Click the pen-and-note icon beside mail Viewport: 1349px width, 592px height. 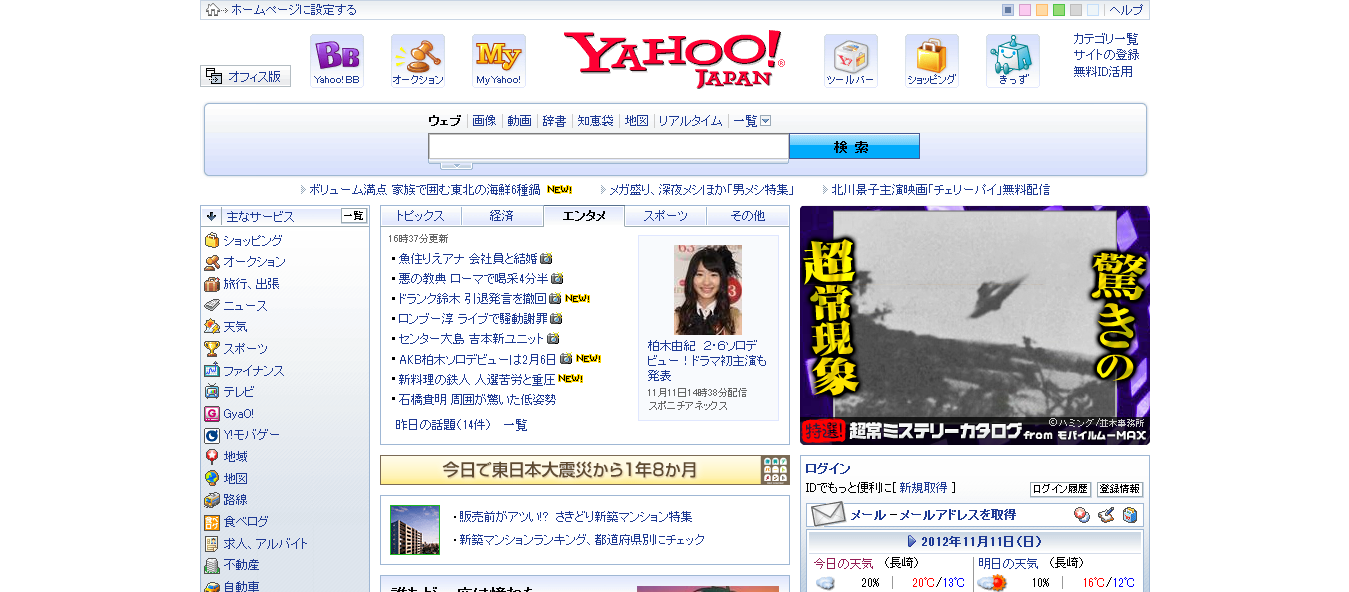[1106, 515]
